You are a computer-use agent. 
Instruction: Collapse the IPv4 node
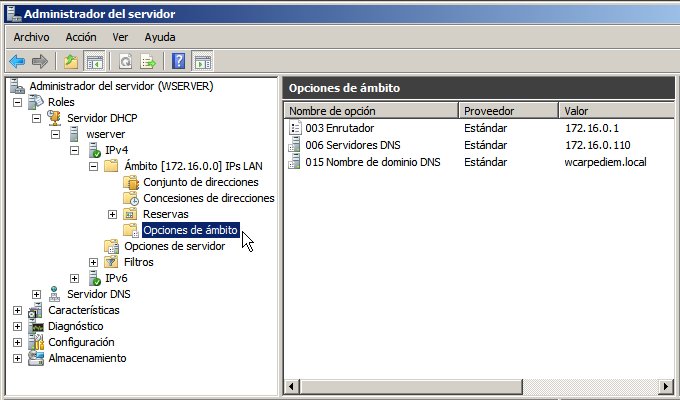pyautogui.click(x=75, y=151)
